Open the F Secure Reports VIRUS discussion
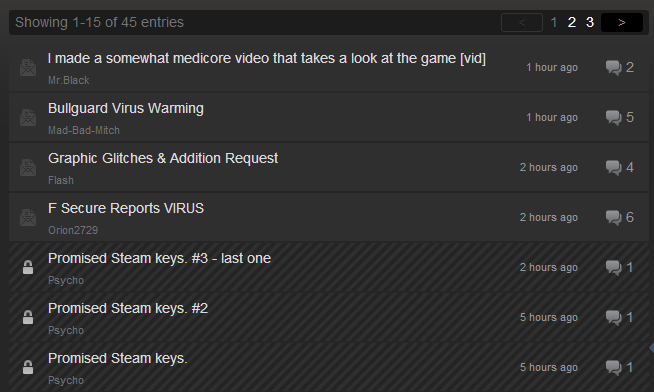The height and width of the screenshot is (392, 654). tap(126, 208)
